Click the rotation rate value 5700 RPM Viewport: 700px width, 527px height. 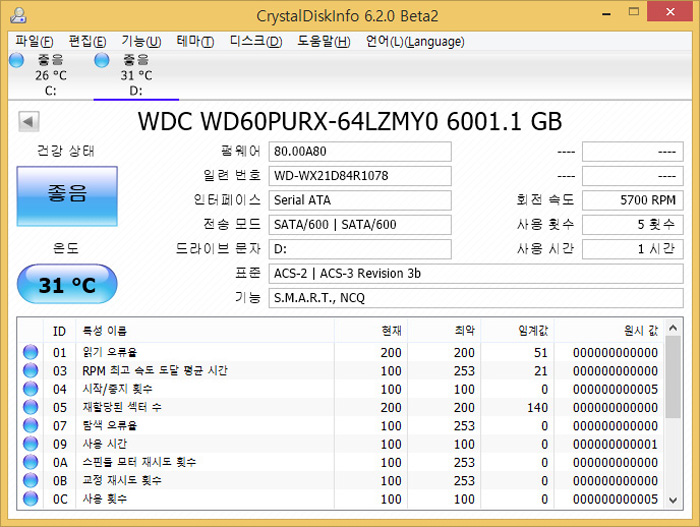click(633, 200)
